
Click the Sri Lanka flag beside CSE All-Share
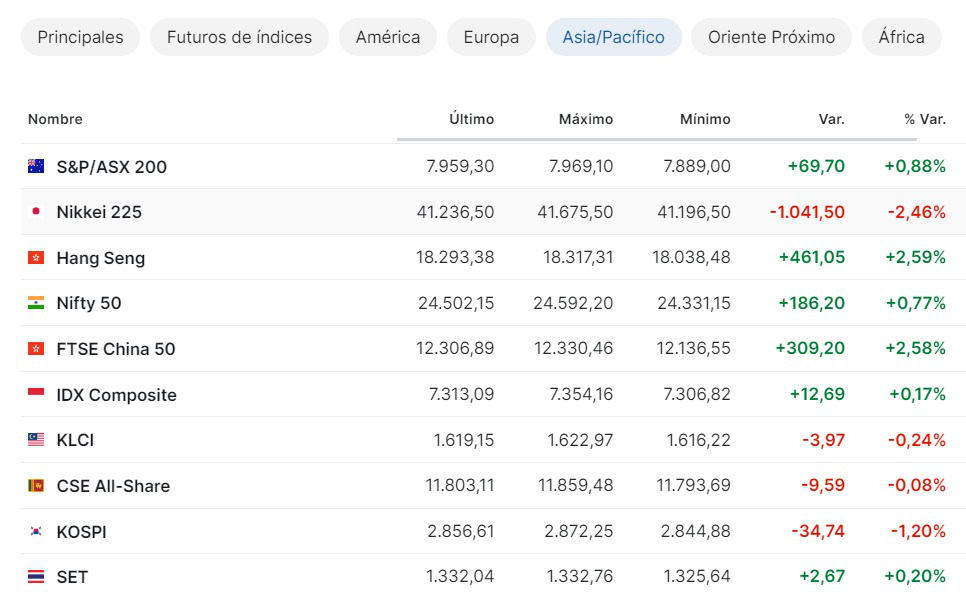(36, 485)
